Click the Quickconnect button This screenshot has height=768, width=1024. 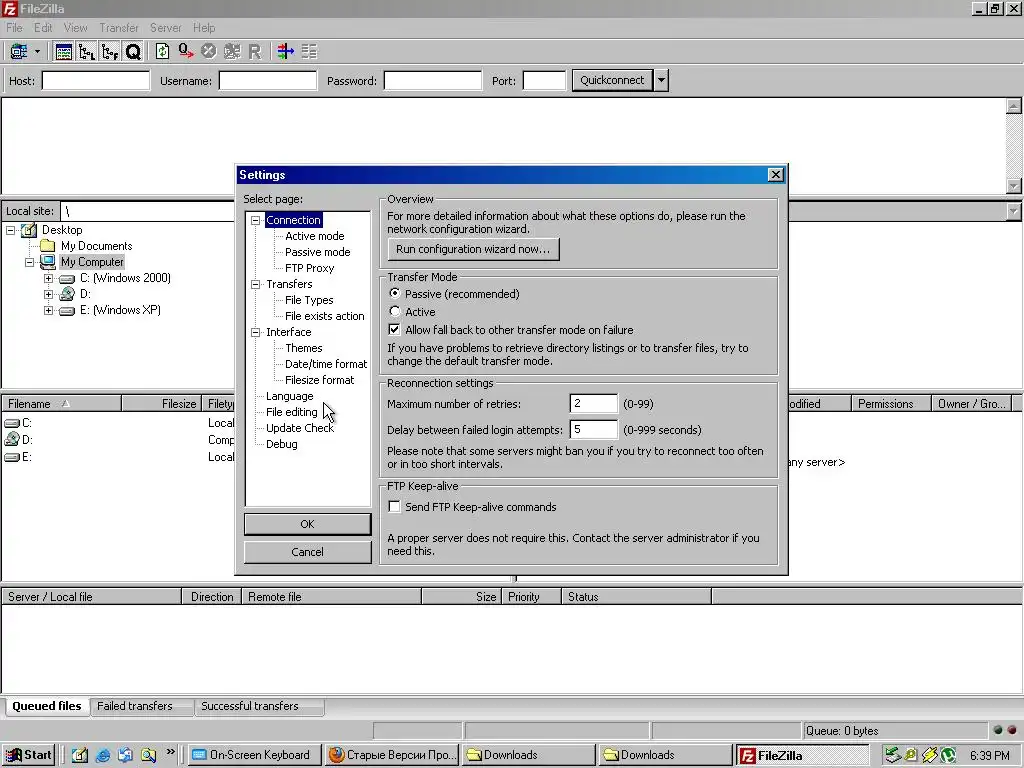click(x=613, y=80)
